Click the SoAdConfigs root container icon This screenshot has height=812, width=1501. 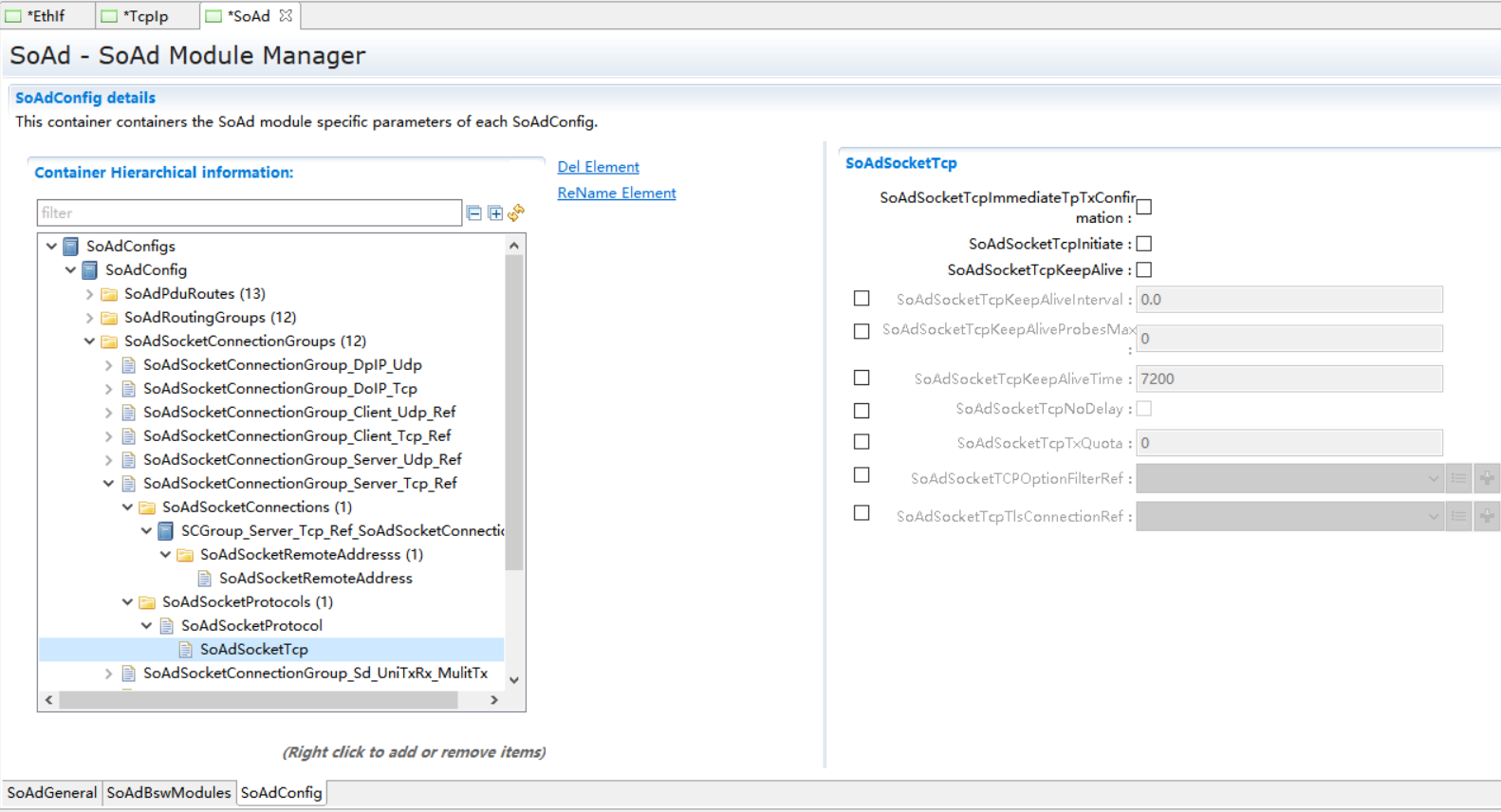pos(71,247)
